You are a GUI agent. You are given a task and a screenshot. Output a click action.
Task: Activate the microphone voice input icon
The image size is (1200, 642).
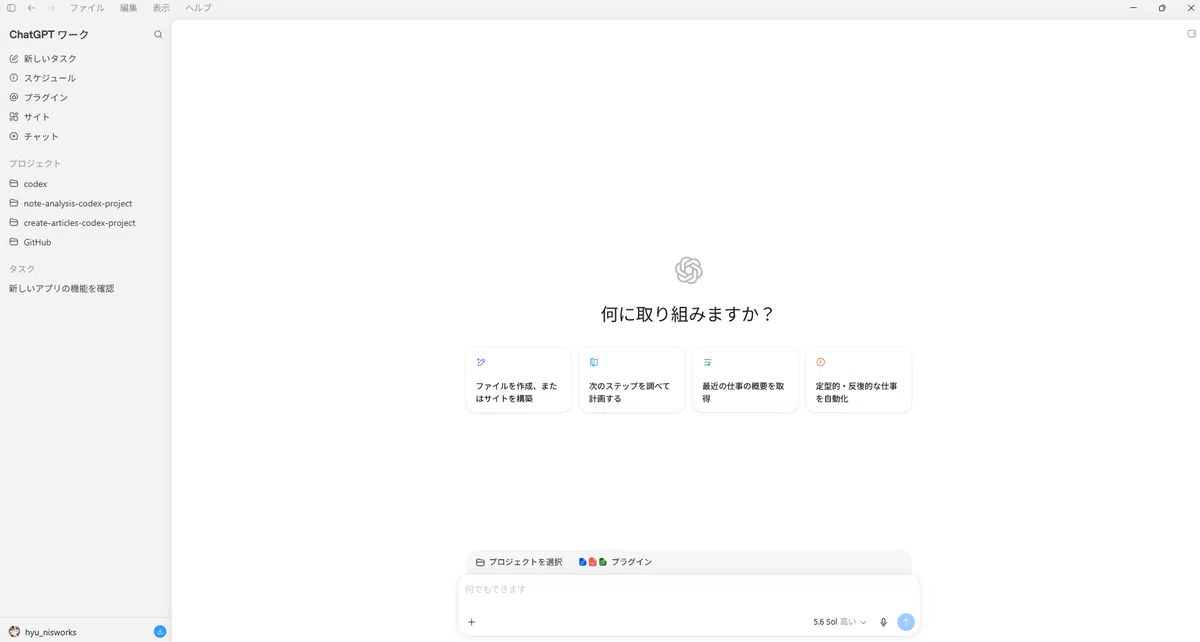pyautogui.click(x=883, y=622)
